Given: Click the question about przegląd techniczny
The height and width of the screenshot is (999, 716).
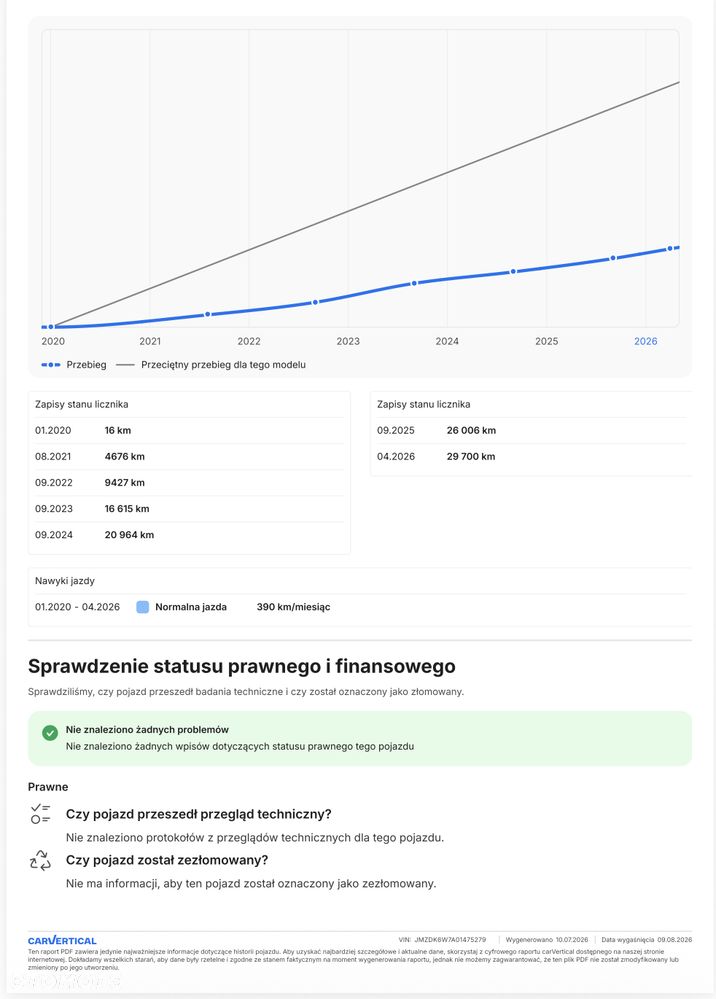Looking at the screenshot, I should tap(199, 814).
